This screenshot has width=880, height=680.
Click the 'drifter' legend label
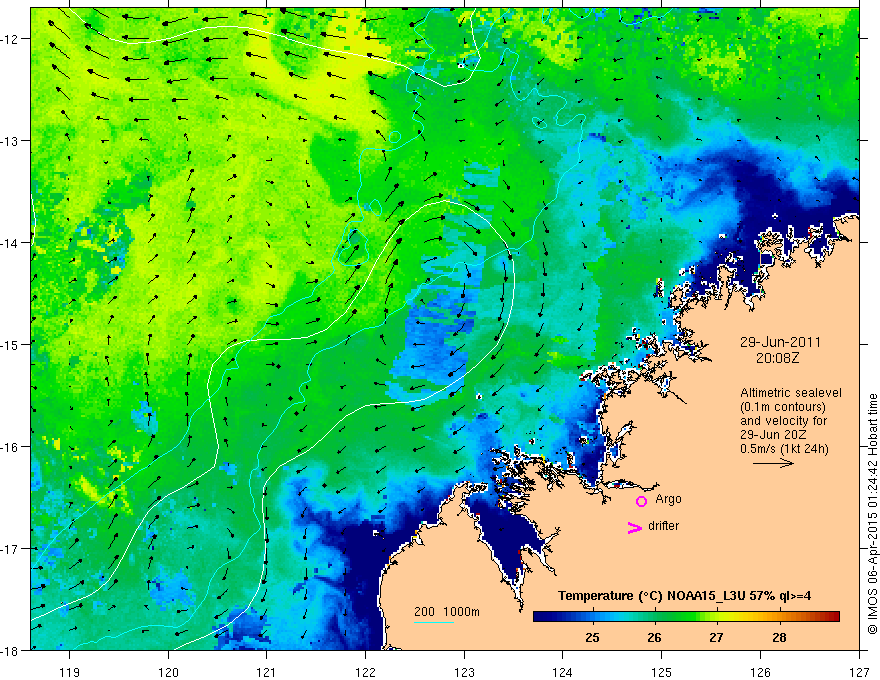pos(663,526)
